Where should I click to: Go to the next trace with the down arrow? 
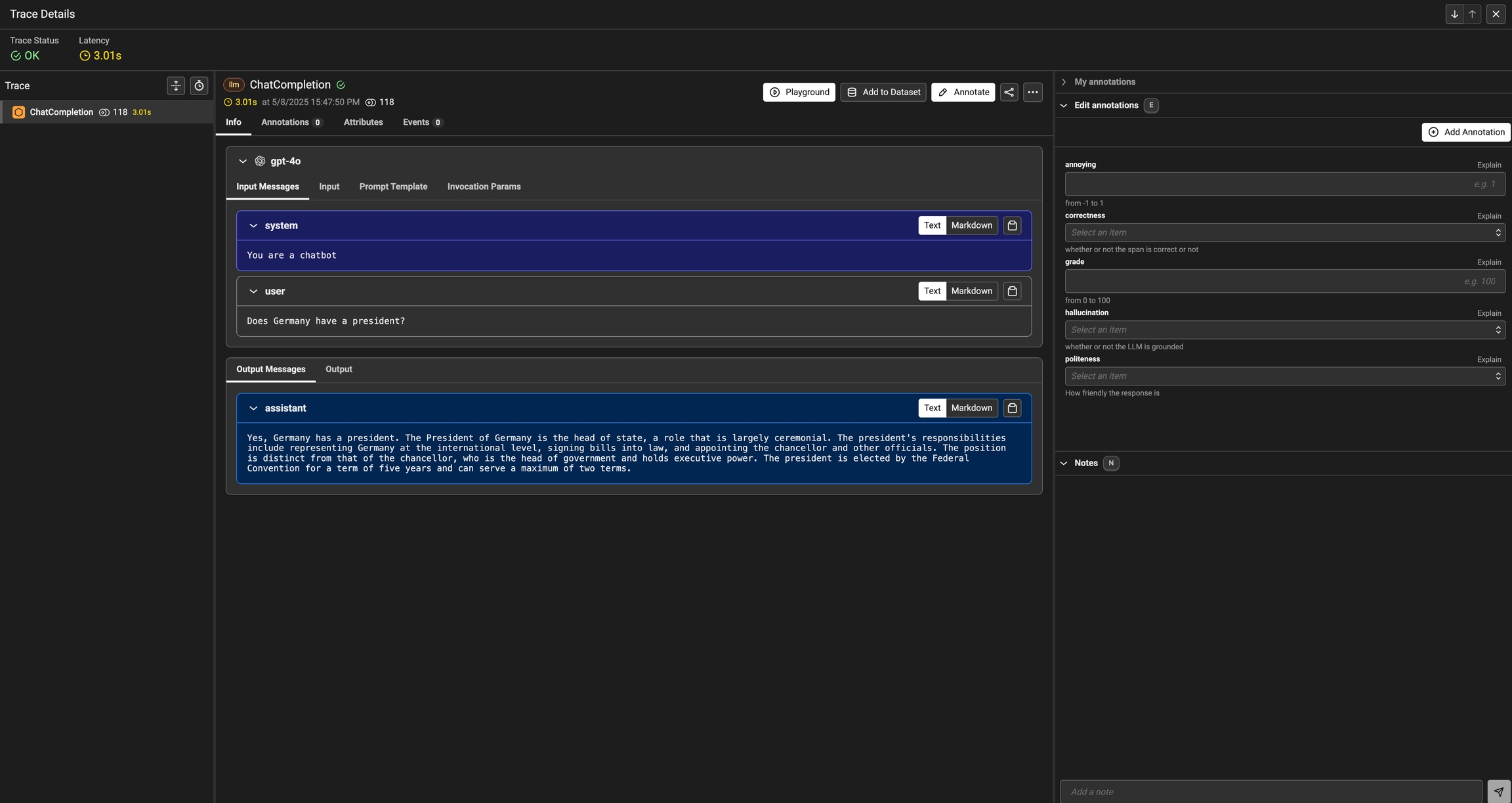[x=1454, y=14]
